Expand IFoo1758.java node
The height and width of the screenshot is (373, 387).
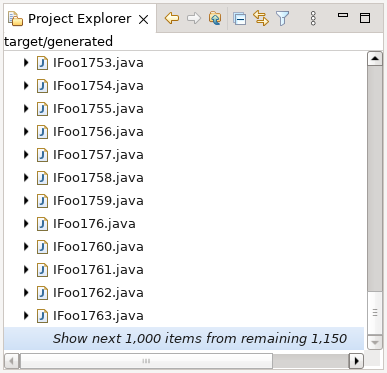tap(26, 178)
